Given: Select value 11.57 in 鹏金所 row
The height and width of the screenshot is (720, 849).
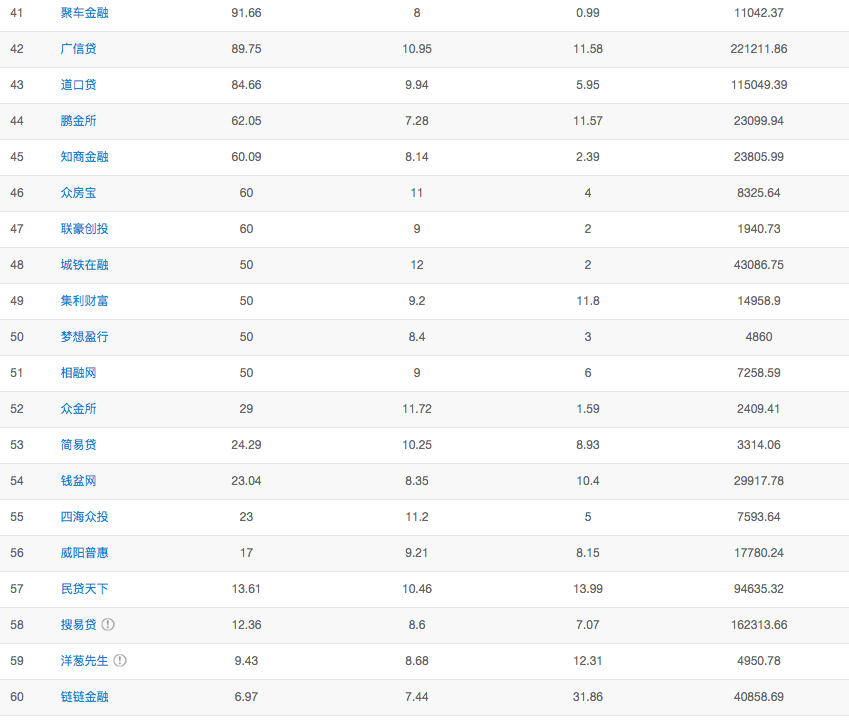Looking at the screenshot, I should (588, 121).
